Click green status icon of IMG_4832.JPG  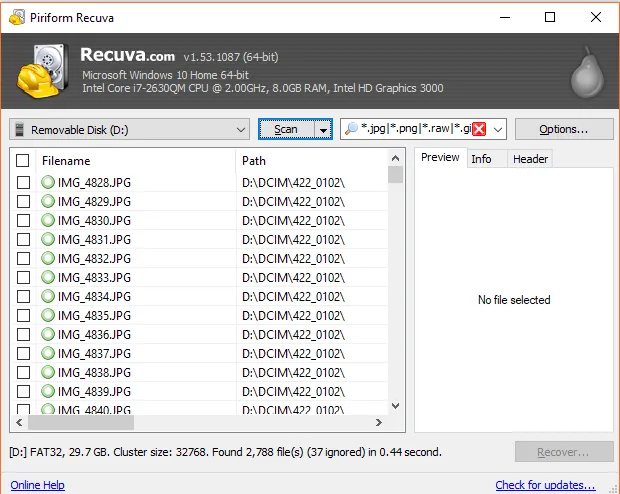point(48,258)
